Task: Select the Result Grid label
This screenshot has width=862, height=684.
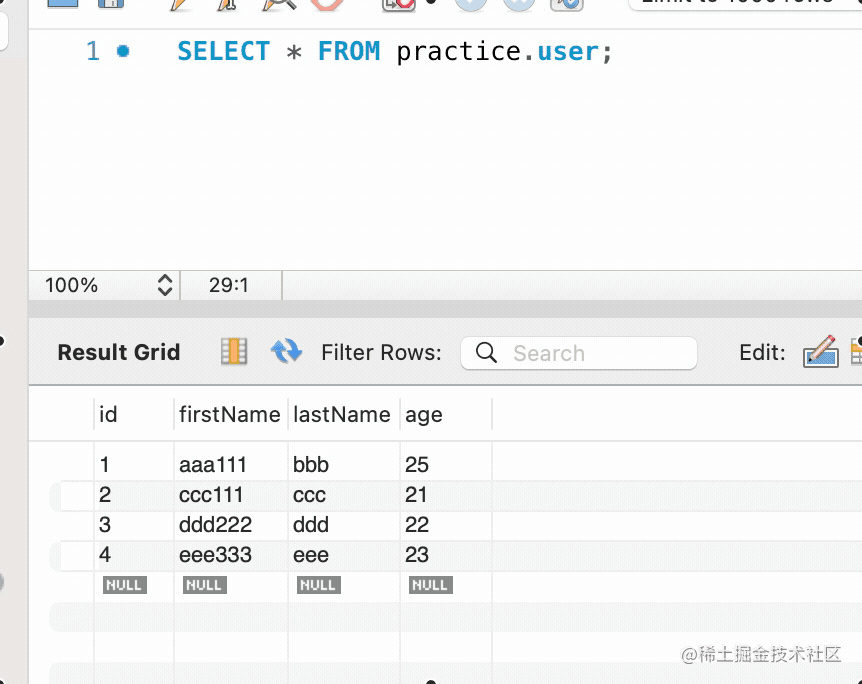Action: [118, 352]
